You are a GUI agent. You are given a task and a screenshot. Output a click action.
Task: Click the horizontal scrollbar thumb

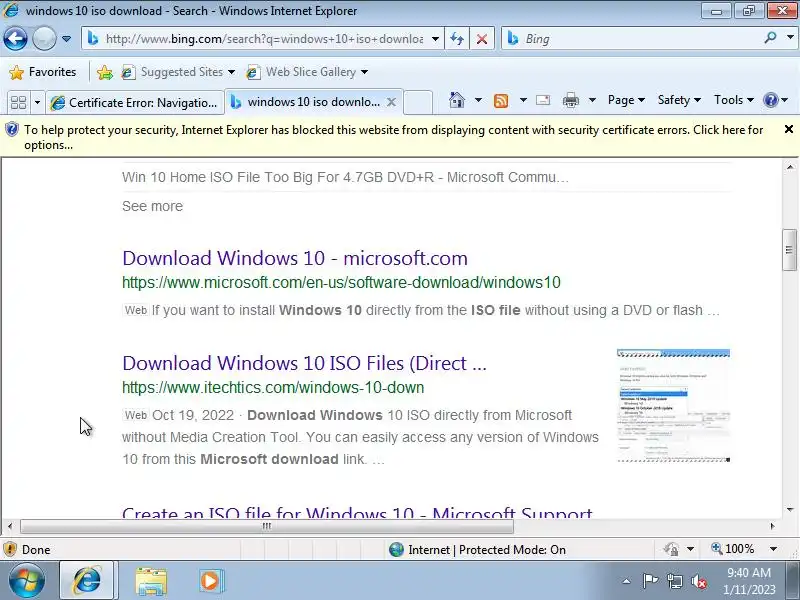(x=266, y=526)
